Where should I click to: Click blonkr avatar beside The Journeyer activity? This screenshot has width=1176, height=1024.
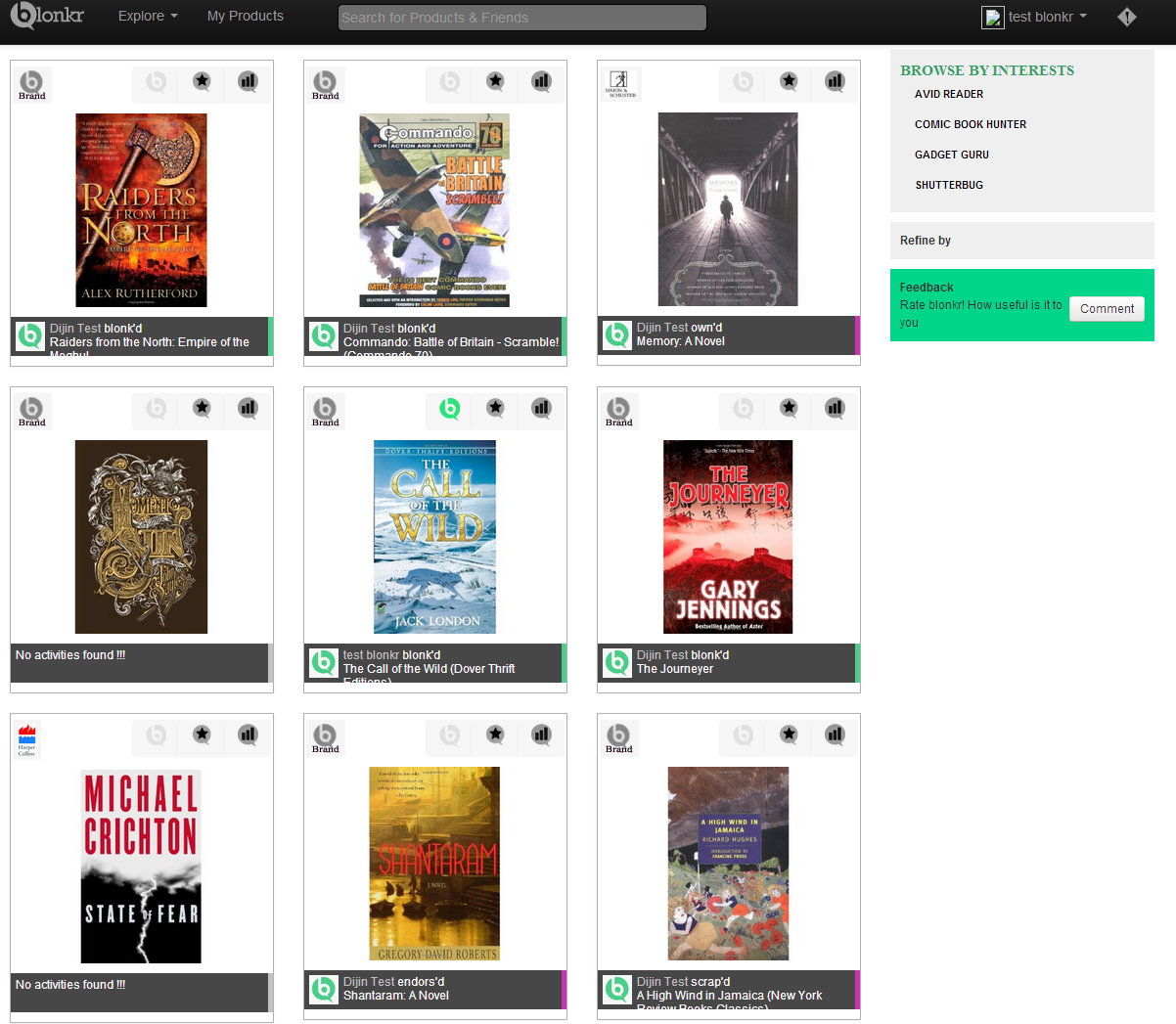[617, 663]
